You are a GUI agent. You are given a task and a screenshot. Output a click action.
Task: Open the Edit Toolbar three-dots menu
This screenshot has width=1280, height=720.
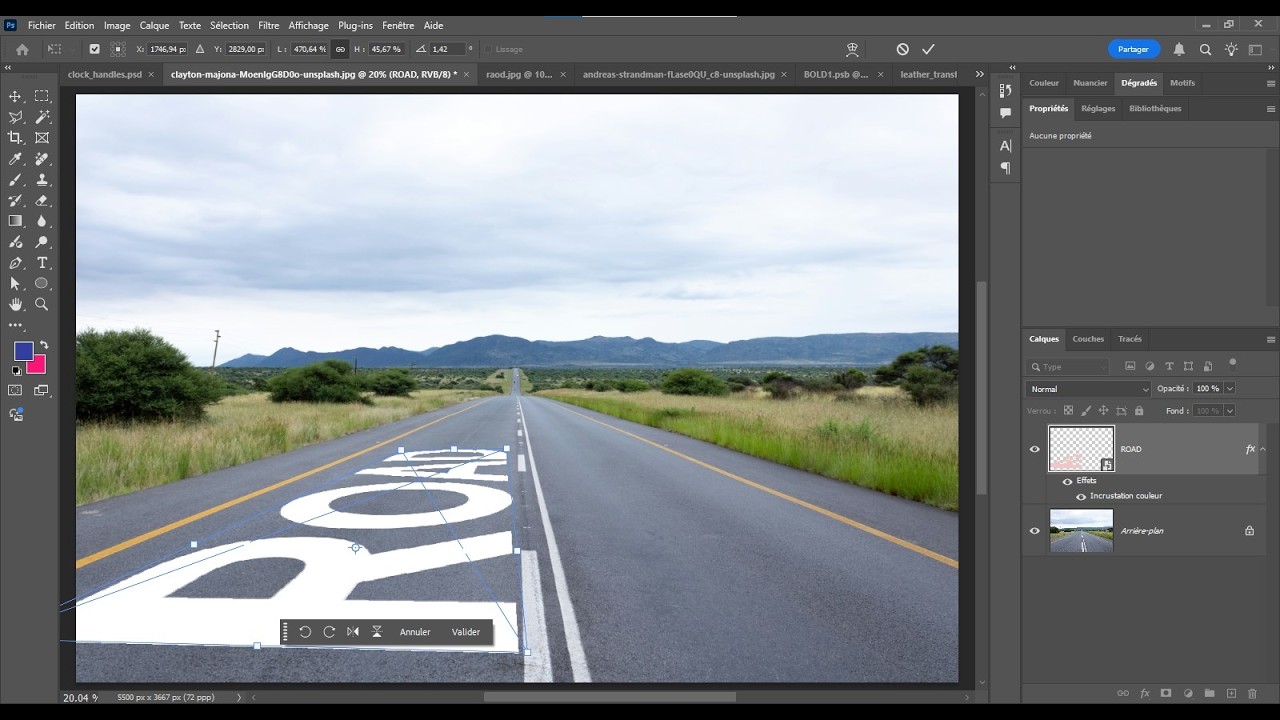(15, 325)
